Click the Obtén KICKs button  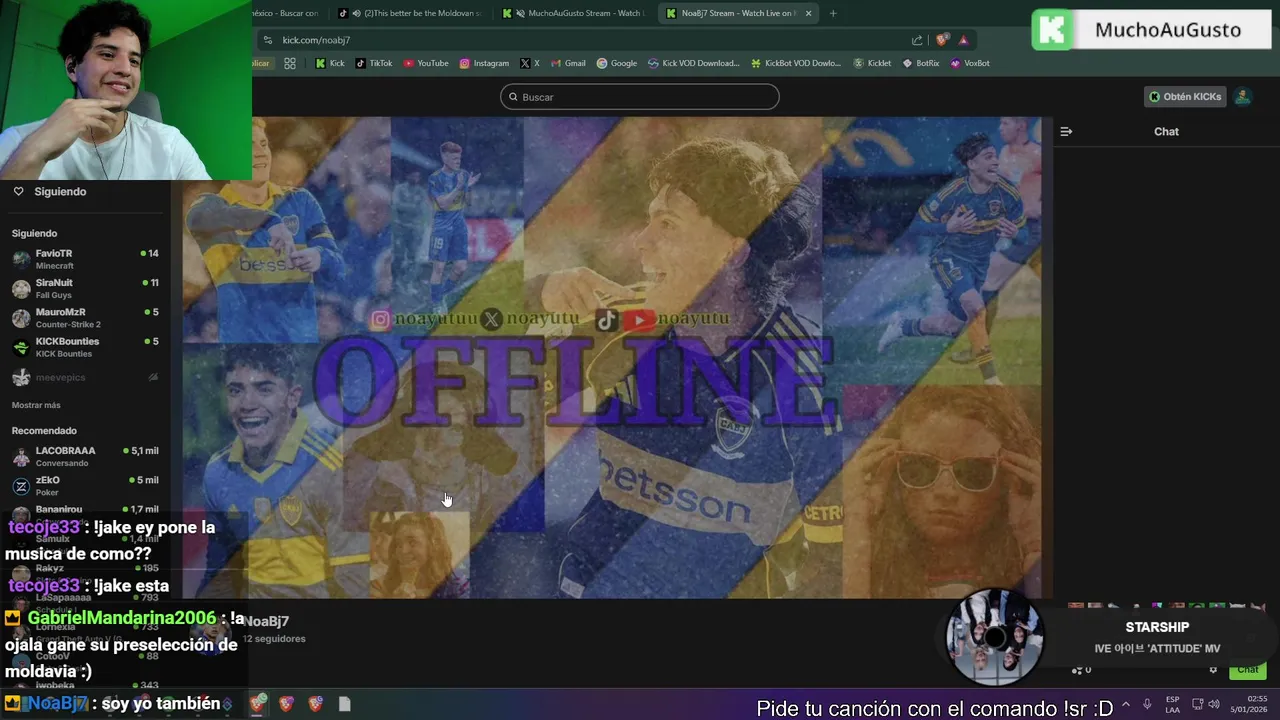(x=1185, y=97)
